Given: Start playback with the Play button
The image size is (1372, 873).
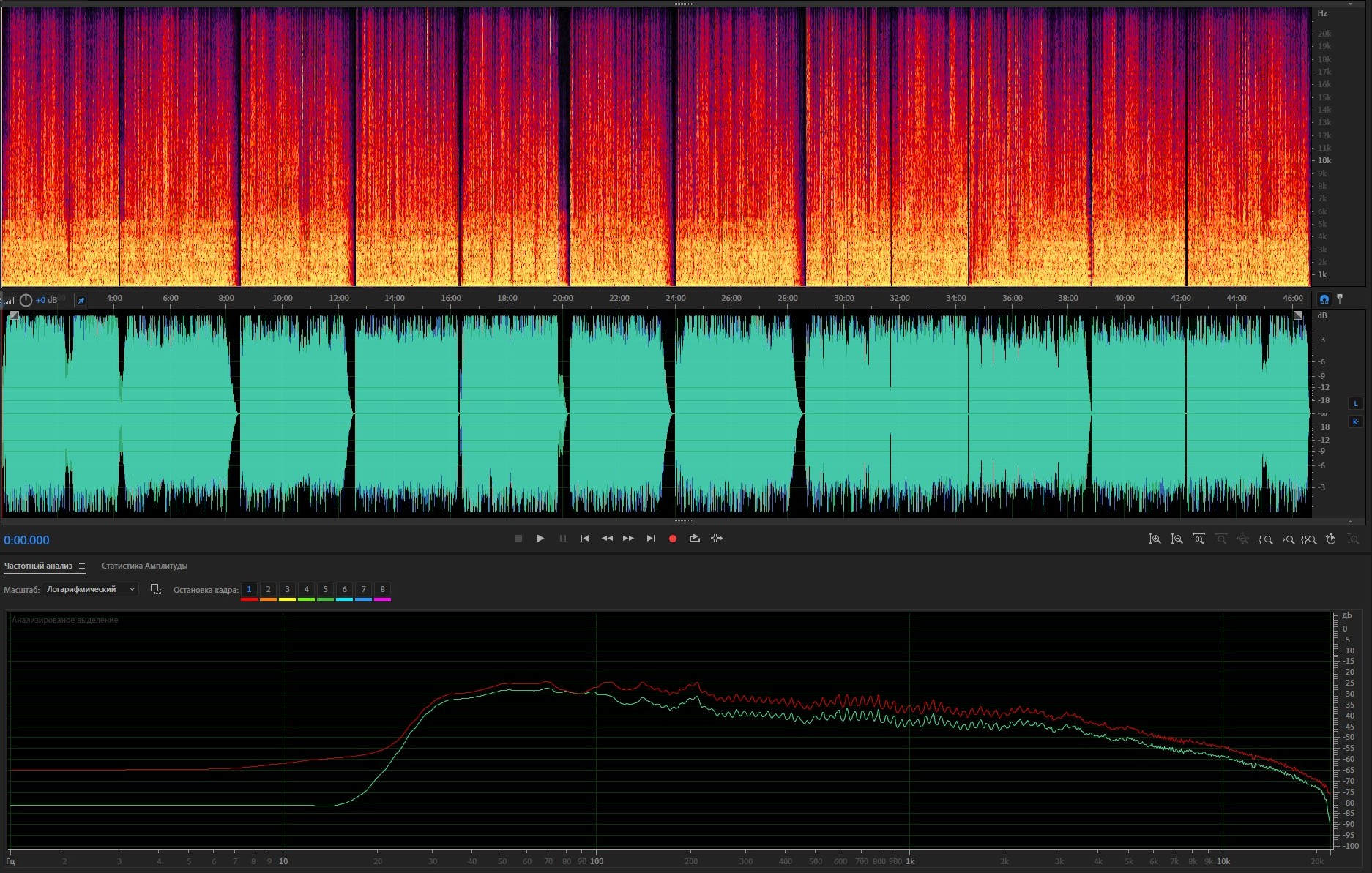Looking at the screenshot, I should [x=540, y=539].
